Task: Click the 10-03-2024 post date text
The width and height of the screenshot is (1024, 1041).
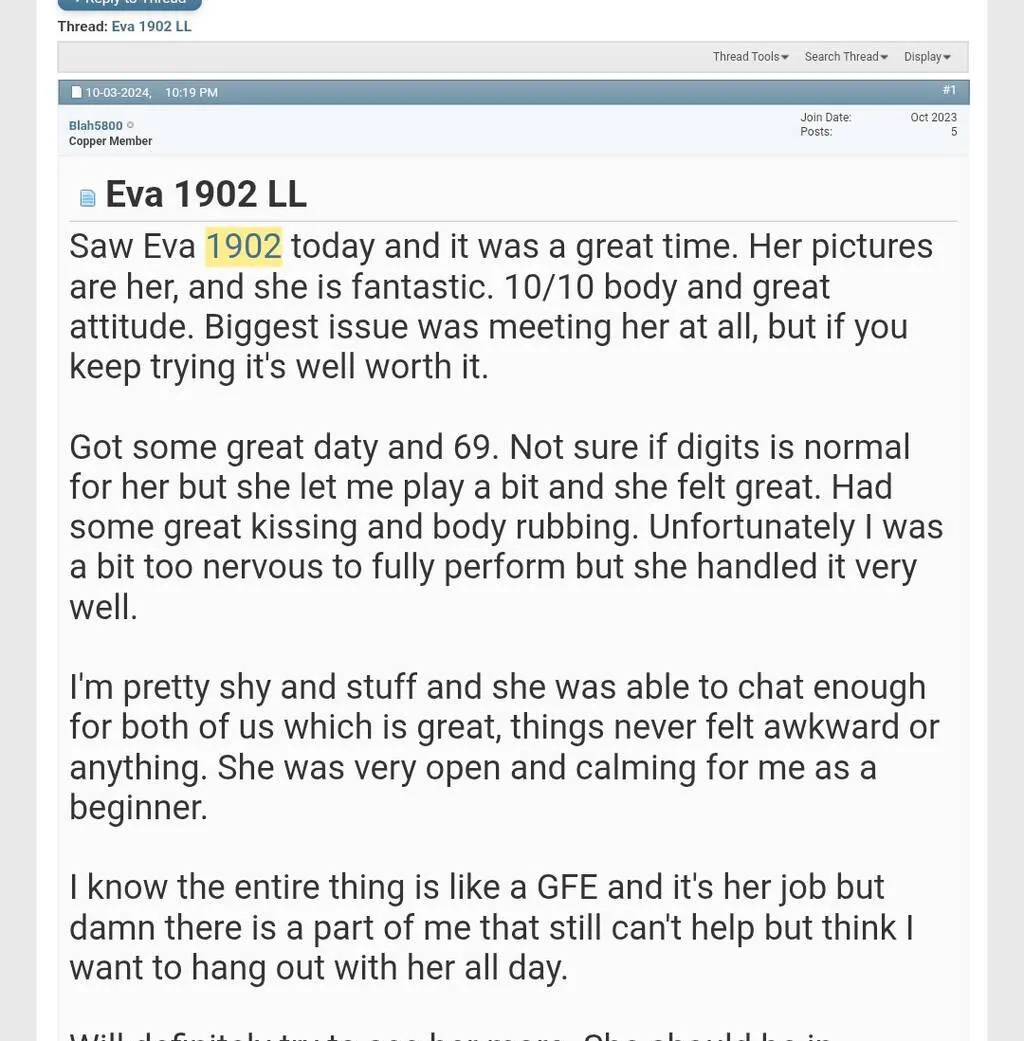Action: [117, 91]
